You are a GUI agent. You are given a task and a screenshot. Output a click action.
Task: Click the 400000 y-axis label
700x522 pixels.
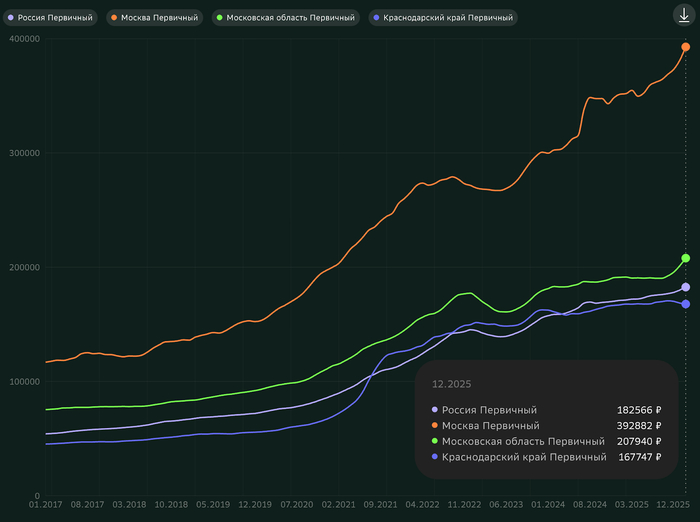tap(21, 39)
